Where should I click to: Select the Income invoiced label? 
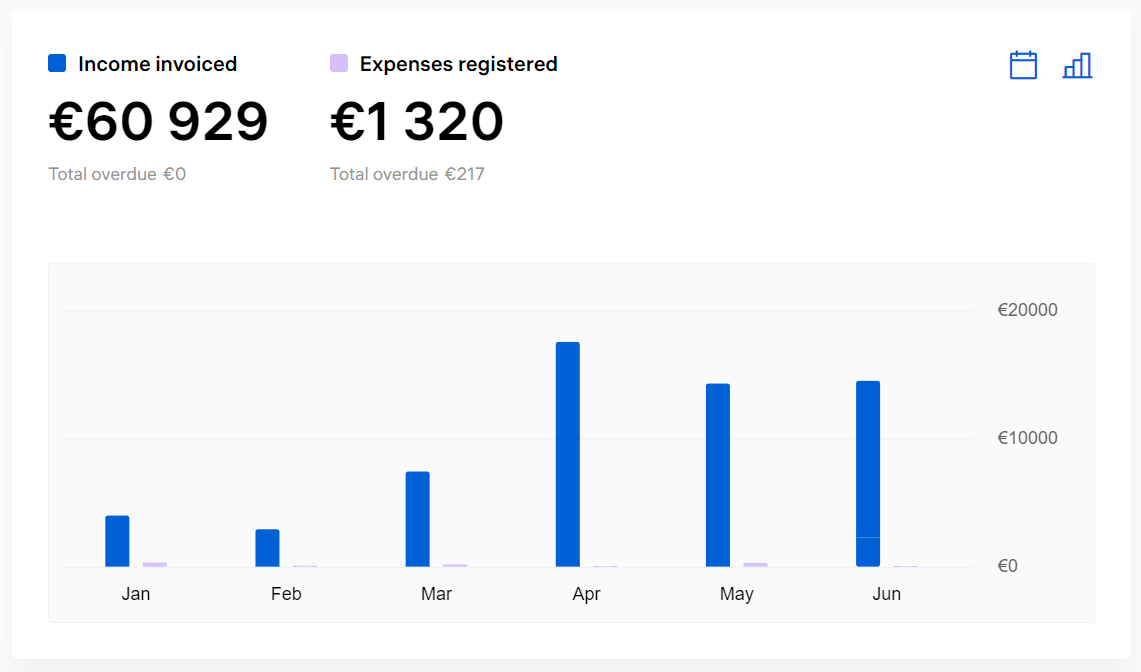click(x=157, y=64)
